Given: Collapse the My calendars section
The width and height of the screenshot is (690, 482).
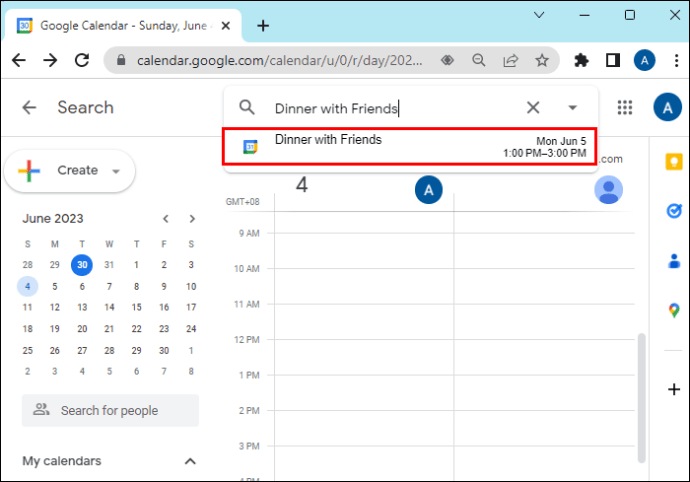Looking at the screenshot, I should pos(190,461).
